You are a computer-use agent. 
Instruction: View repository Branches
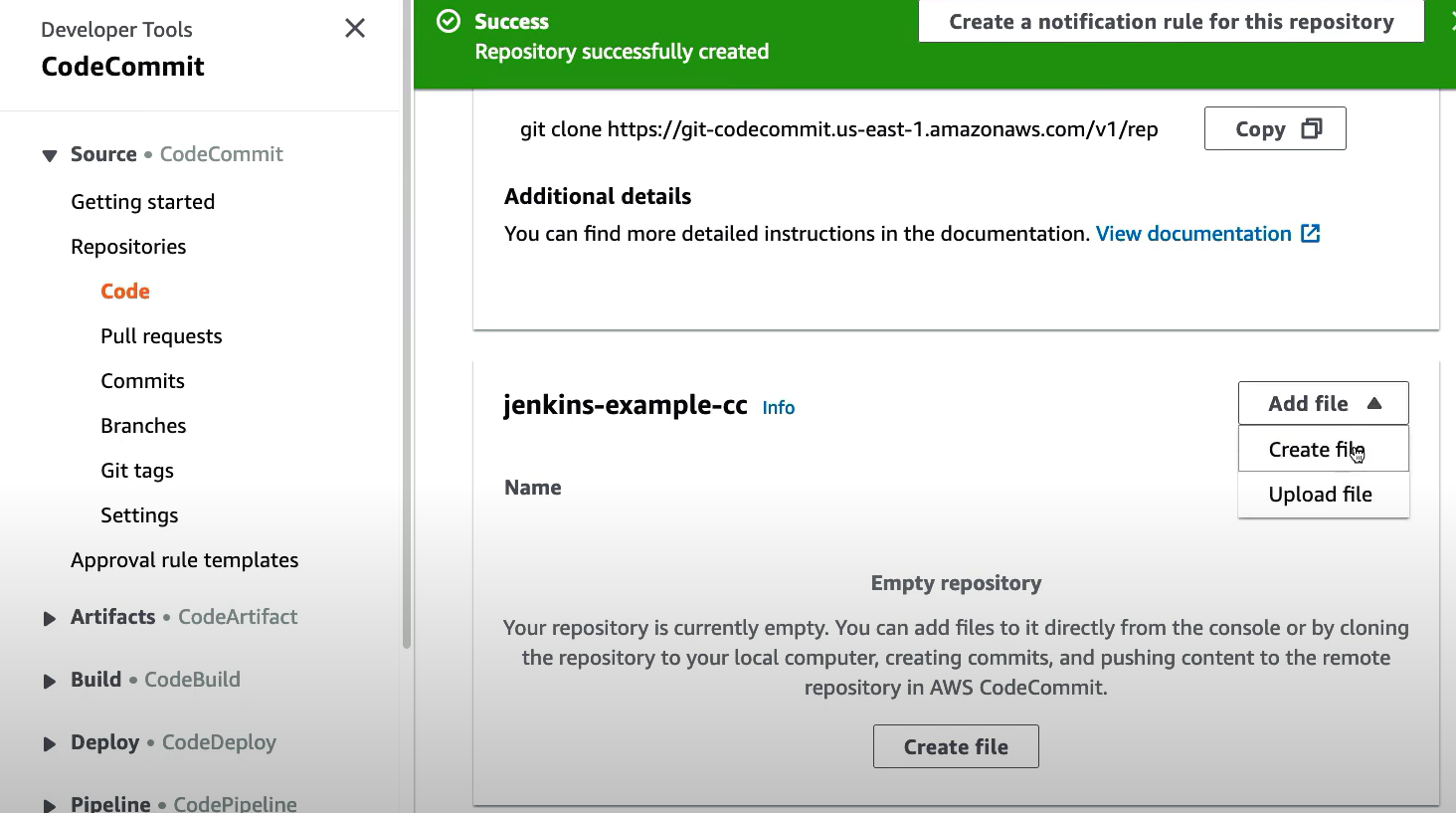[143, 425]
